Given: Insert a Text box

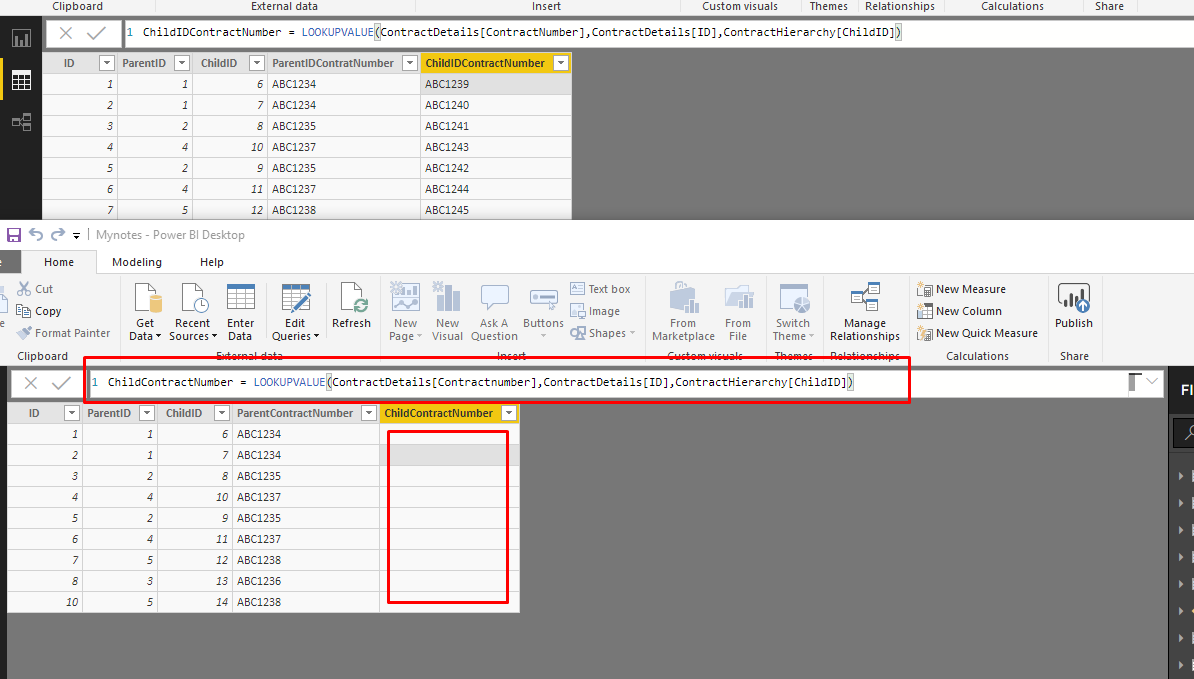Looking at the screenshot, I should click(x=600, y=289).
